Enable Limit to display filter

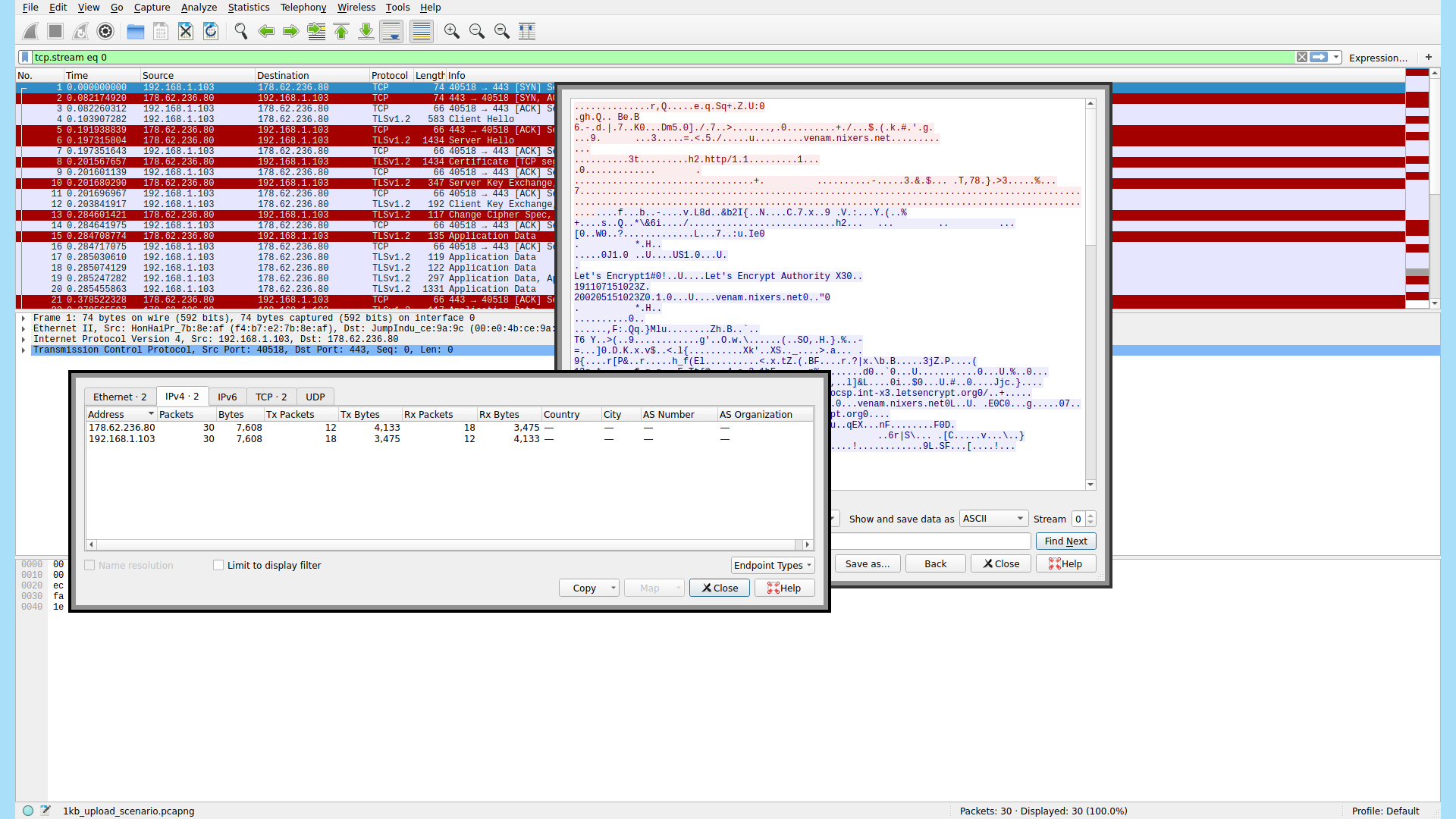point(218,565)
